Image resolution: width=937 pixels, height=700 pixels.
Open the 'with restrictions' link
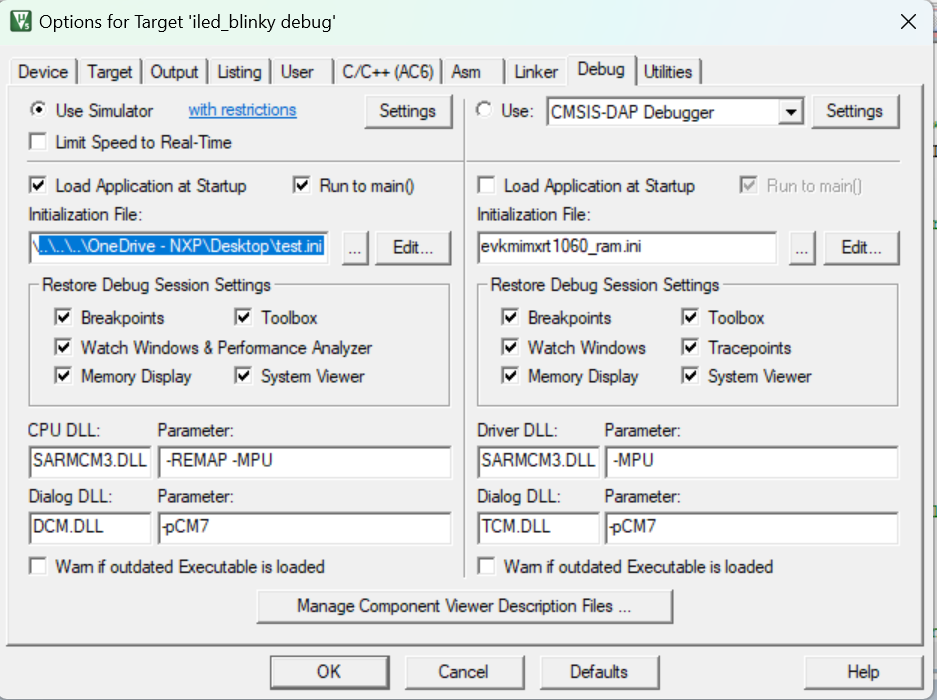241,111
